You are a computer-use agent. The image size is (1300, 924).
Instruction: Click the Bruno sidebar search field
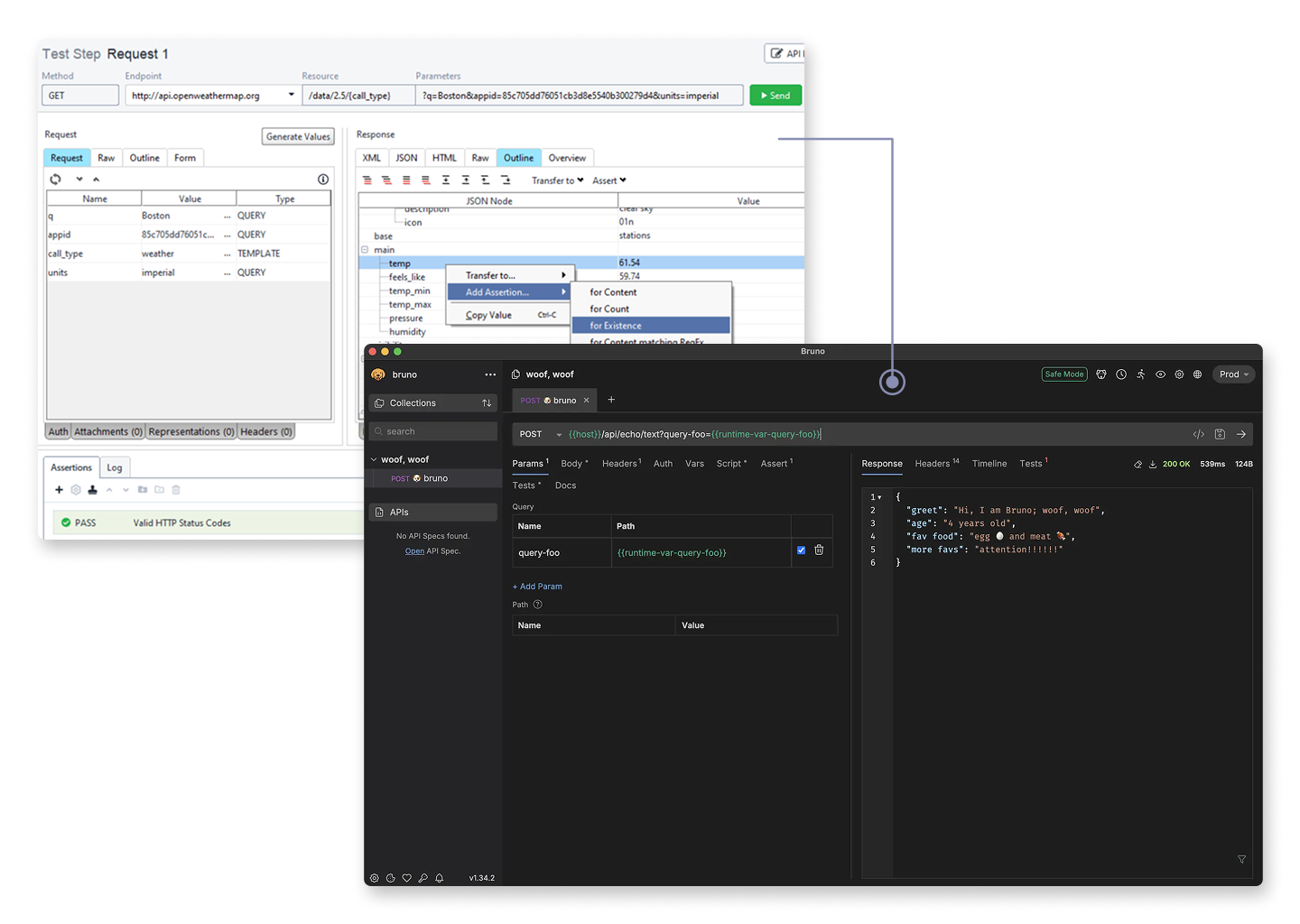pyautogui.click(x=432, y=431)
